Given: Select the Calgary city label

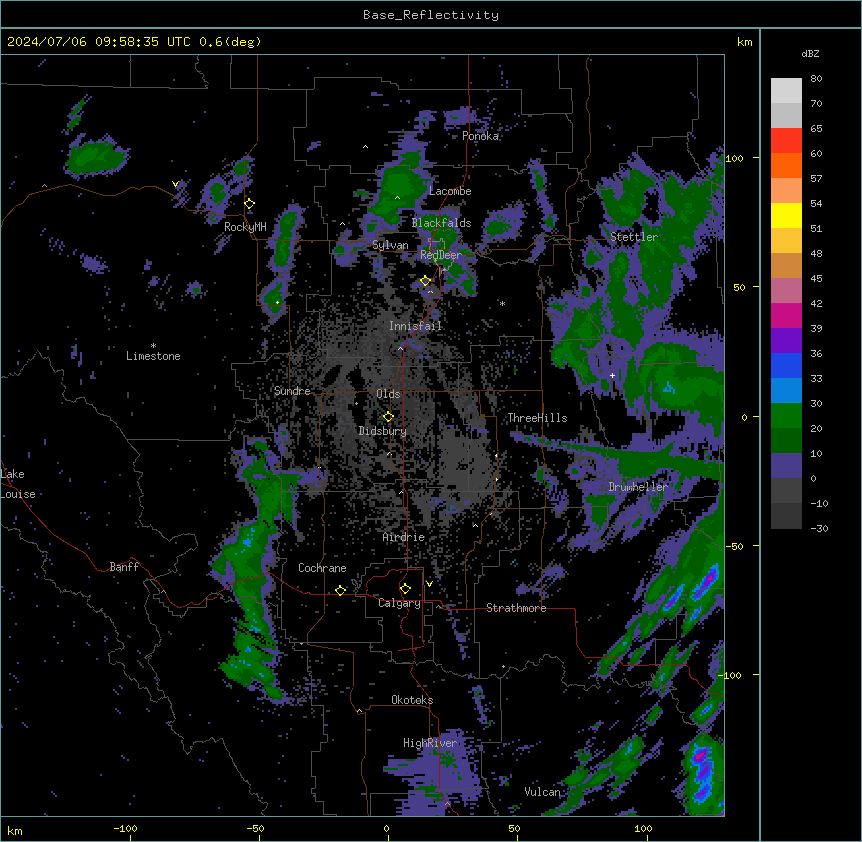Looking at the screenshot, I should pos(400,603).
